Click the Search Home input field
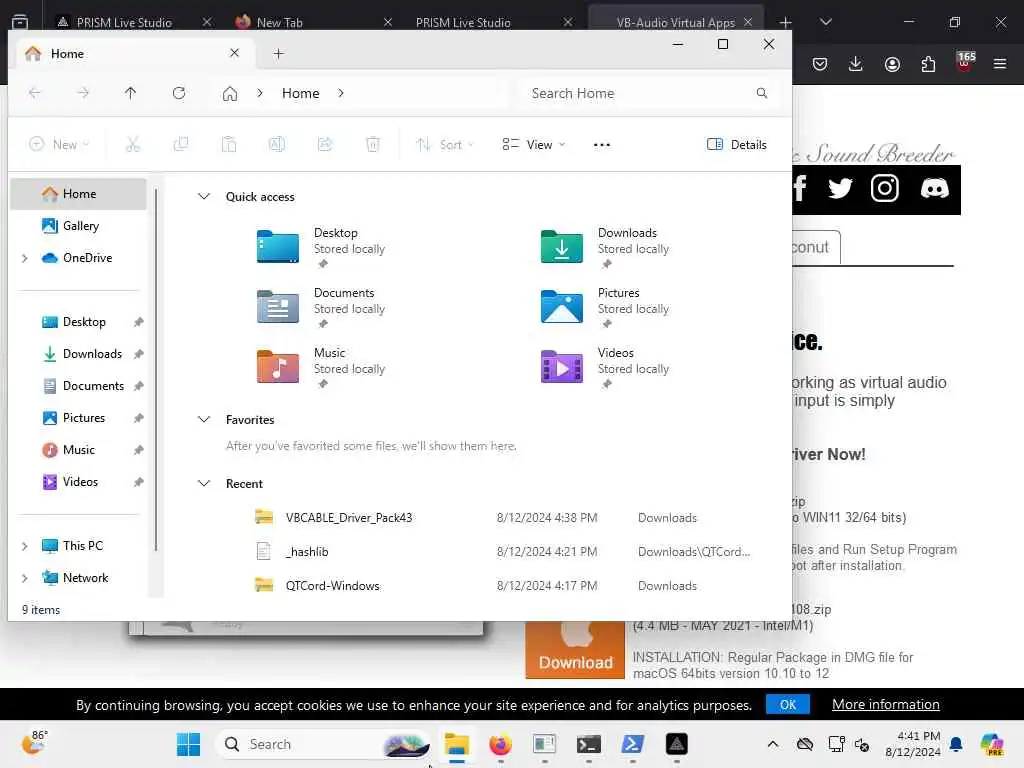 [649, 93]
